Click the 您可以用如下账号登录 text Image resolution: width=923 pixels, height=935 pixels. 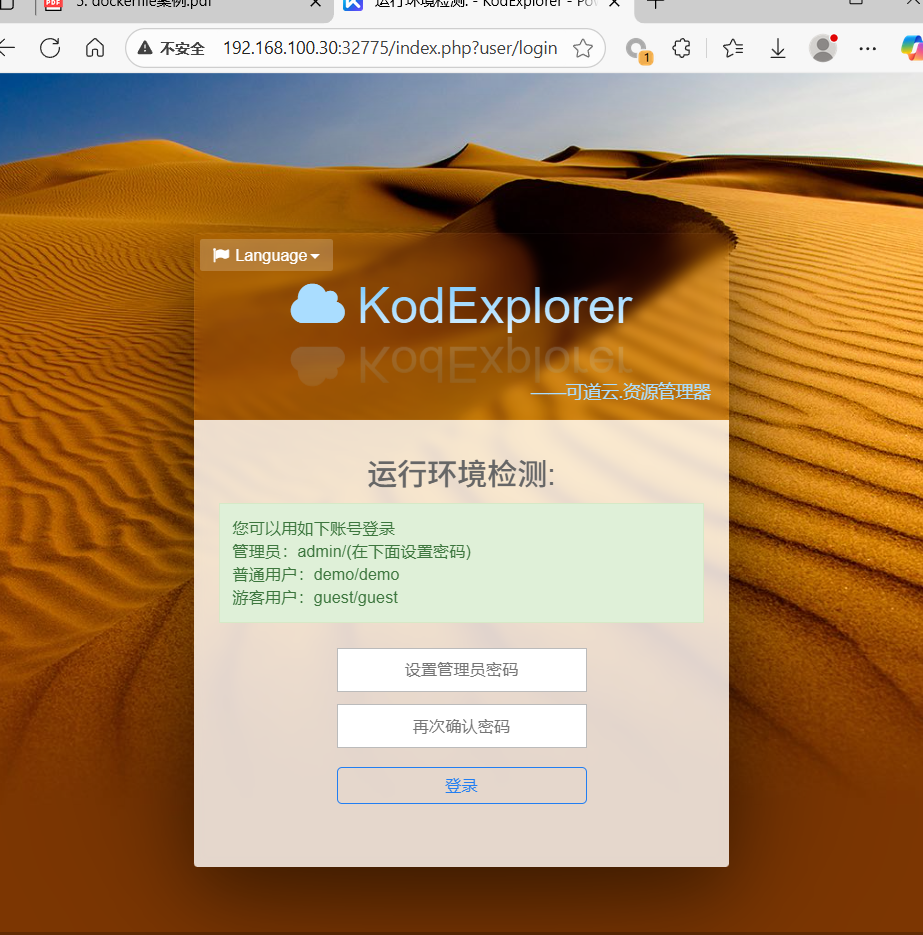pyautogui.click(x=314, y=529)
